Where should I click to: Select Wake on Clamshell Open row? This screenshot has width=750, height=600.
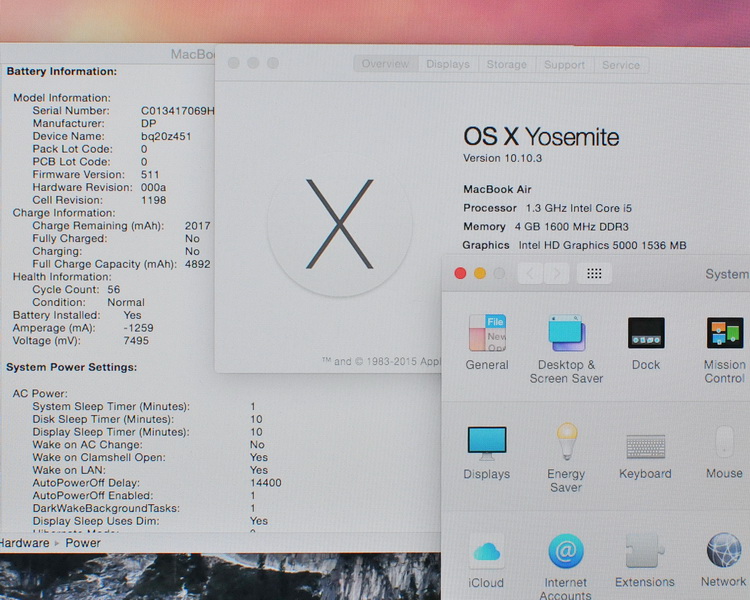(x=150, y=457)
